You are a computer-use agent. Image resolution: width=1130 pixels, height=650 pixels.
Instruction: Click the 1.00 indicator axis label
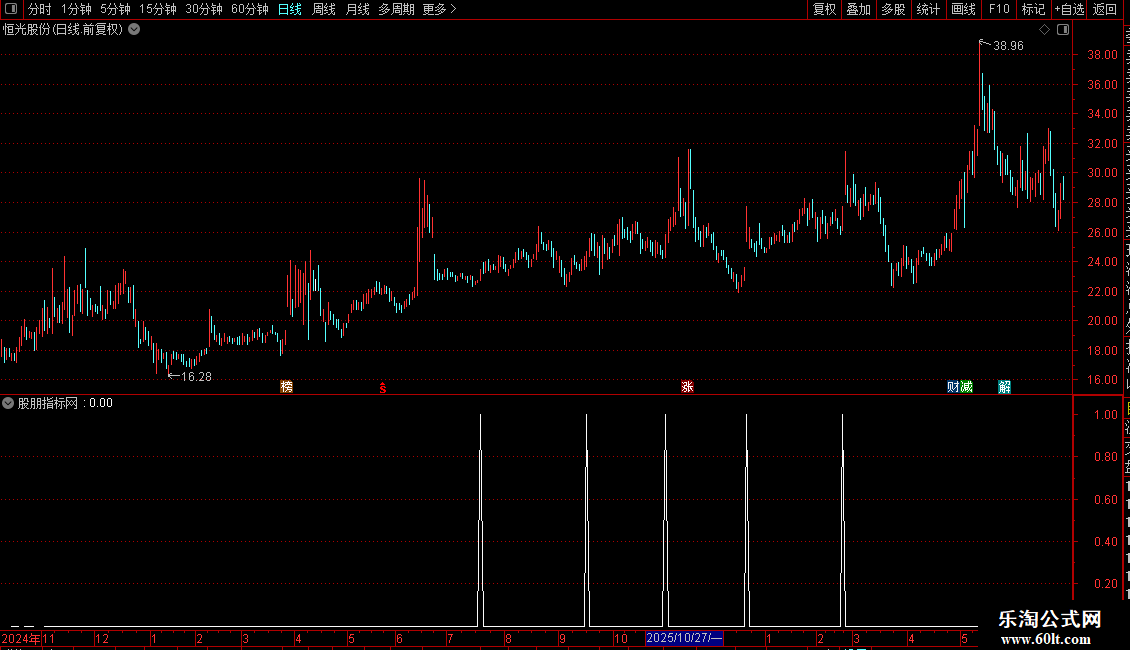pos(1106,415)
